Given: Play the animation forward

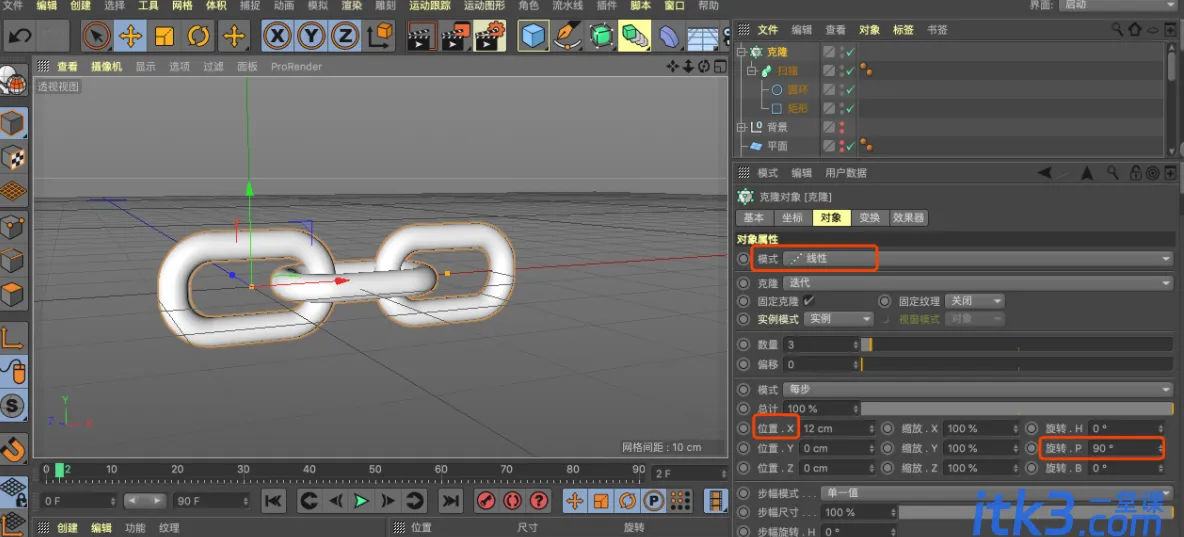Looking at the screenshot, I should point(362,500).
